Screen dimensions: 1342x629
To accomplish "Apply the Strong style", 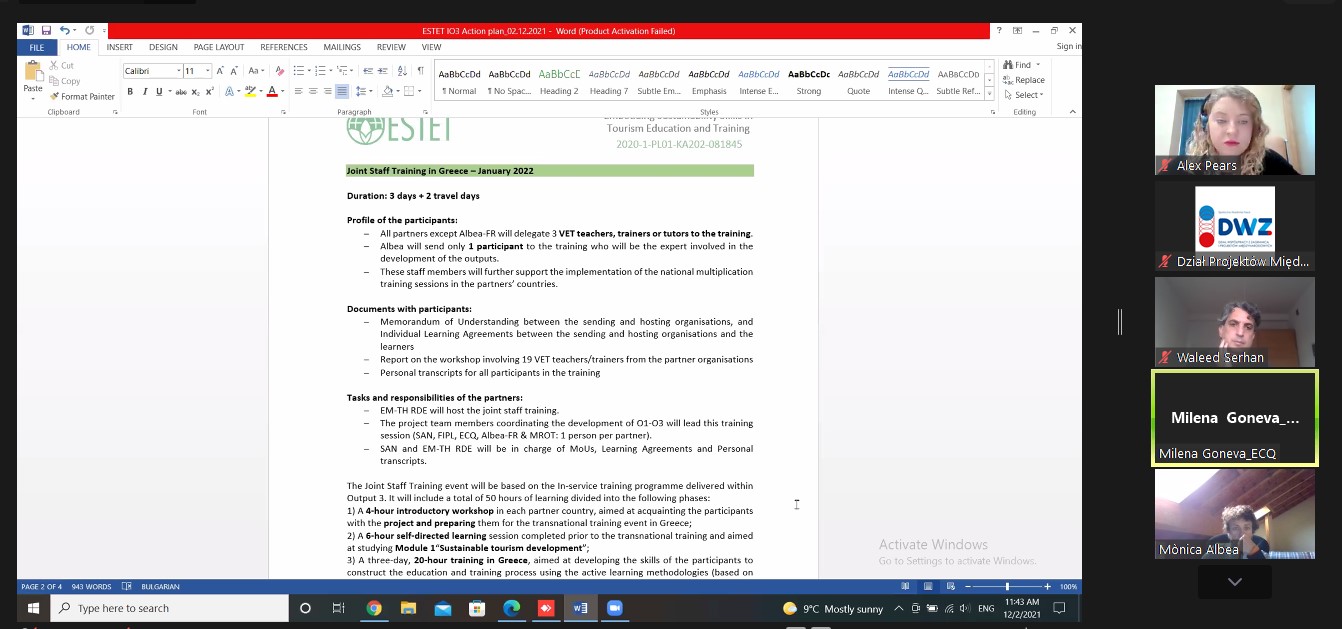I will (809, 82).
